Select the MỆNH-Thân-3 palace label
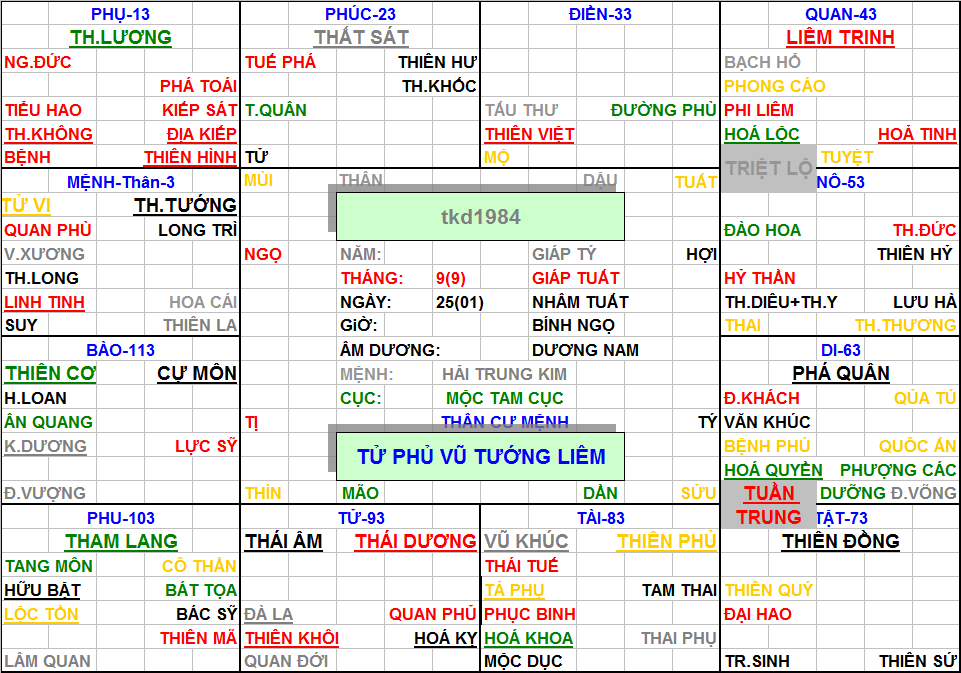This screenshot has height=673, width=961. click(120, 182)
